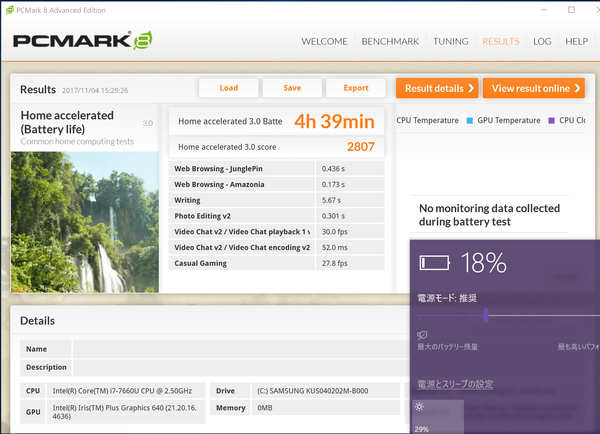This screenshot has height=434, width=600.
Task: Click the GPU Temperature blue legend swatch
Action: pos(470,121)
